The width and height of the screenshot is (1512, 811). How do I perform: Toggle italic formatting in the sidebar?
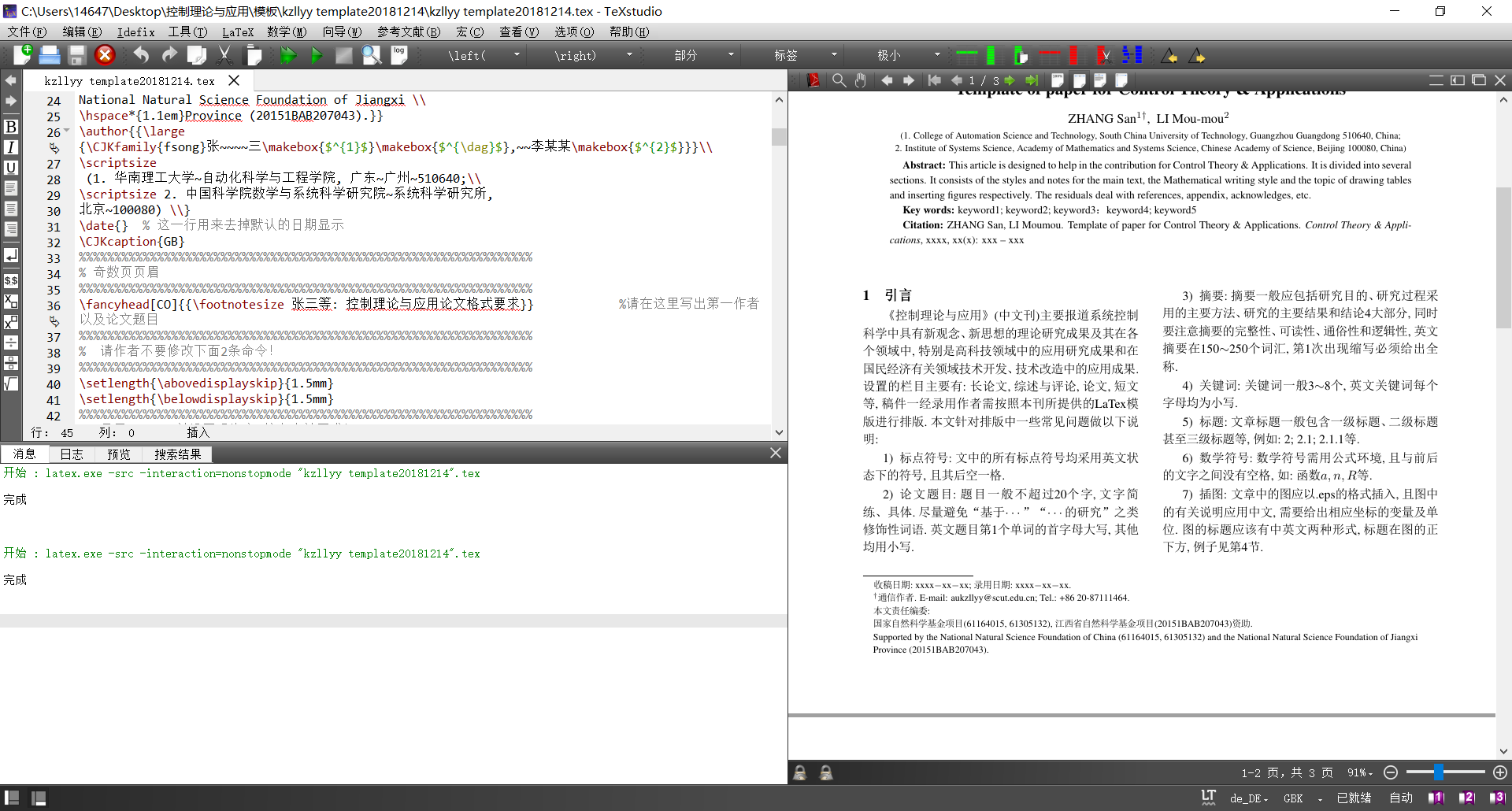pyautogui.click(x=11, y=147)
